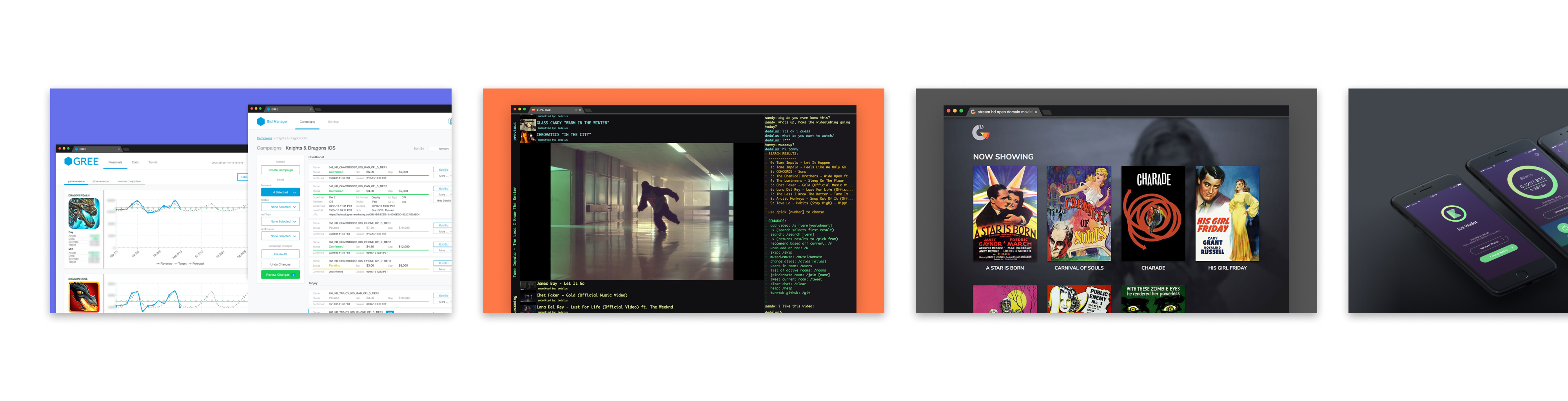1568x401 pixels.
Task: Open More menu for 348_KD_CHARTBOOST campaign
Action: [443, 176]
